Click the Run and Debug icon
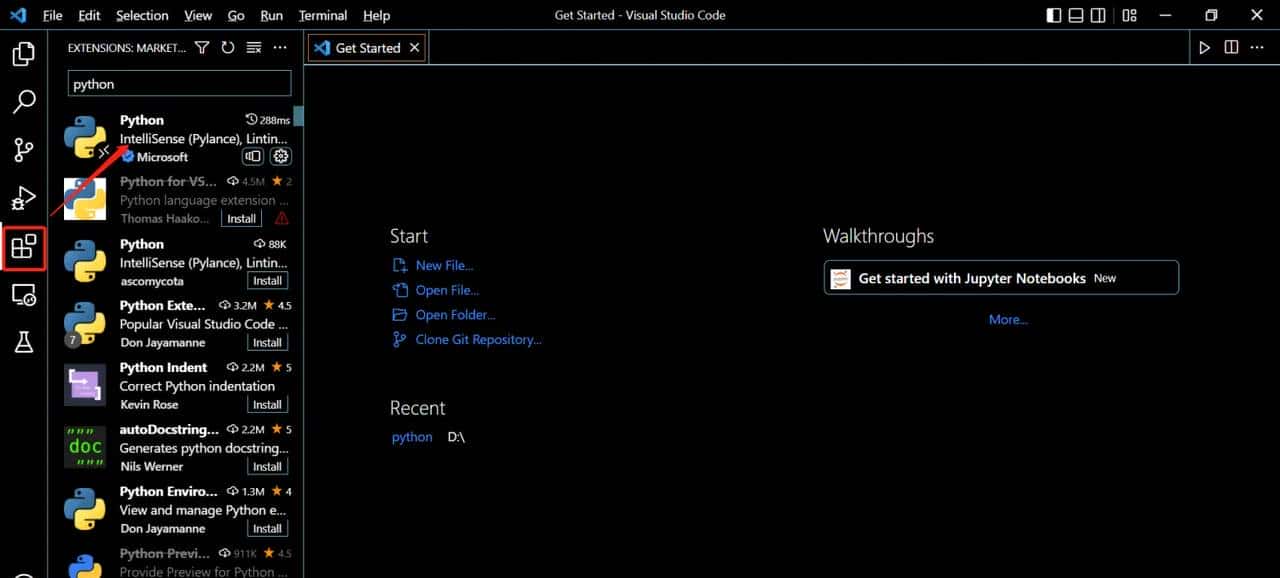 24,198
